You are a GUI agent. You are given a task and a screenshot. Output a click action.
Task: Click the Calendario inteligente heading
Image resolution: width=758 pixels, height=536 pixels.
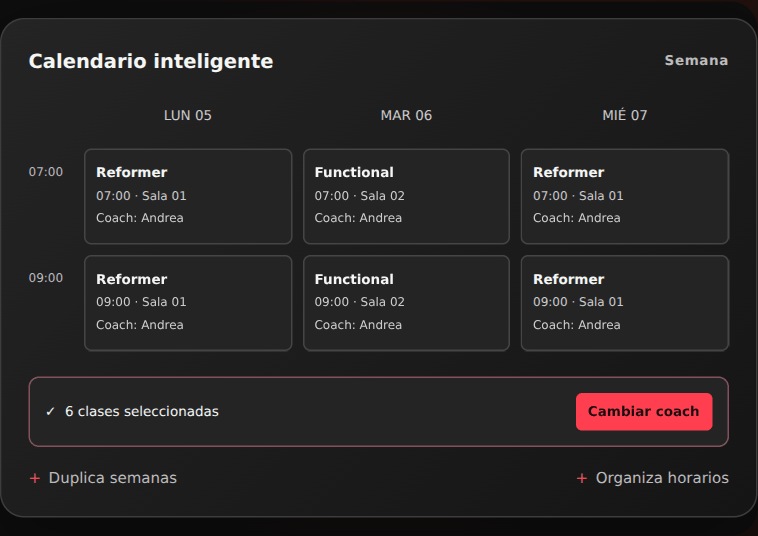point(151,61)
